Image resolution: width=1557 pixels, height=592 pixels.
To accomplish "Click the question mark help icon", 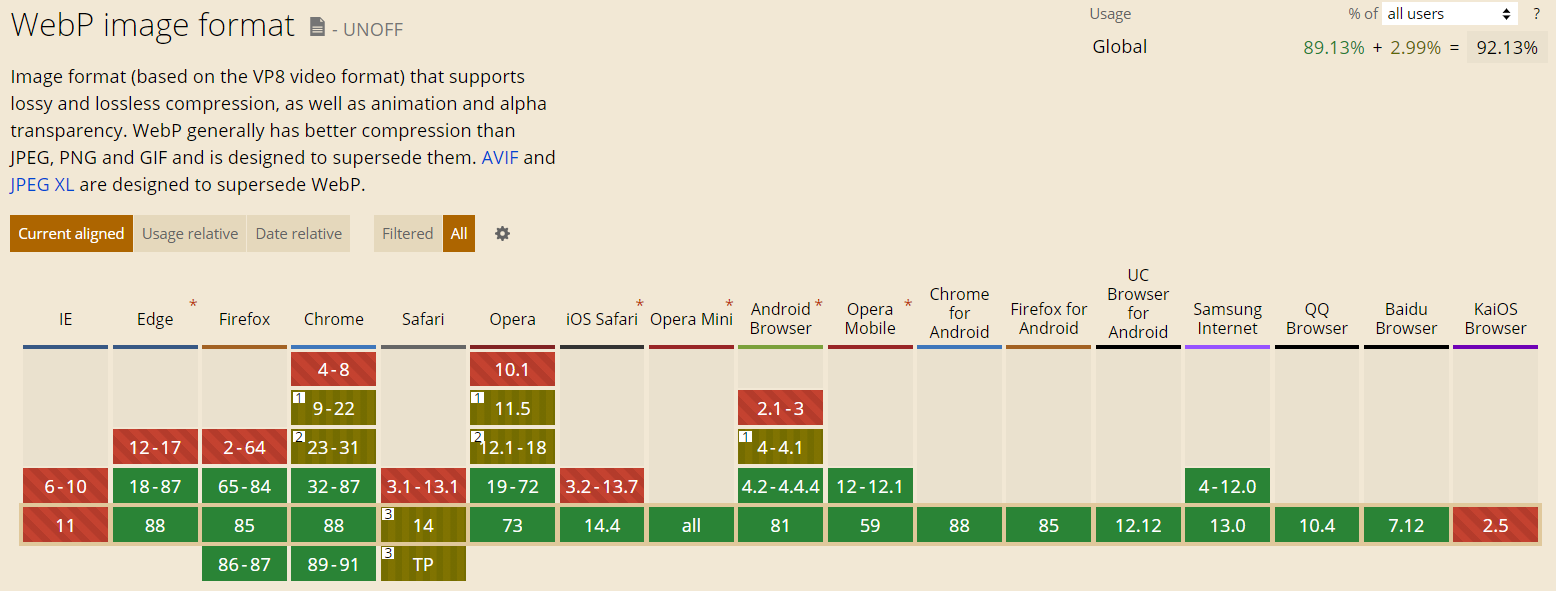I will click(1537, 14).
